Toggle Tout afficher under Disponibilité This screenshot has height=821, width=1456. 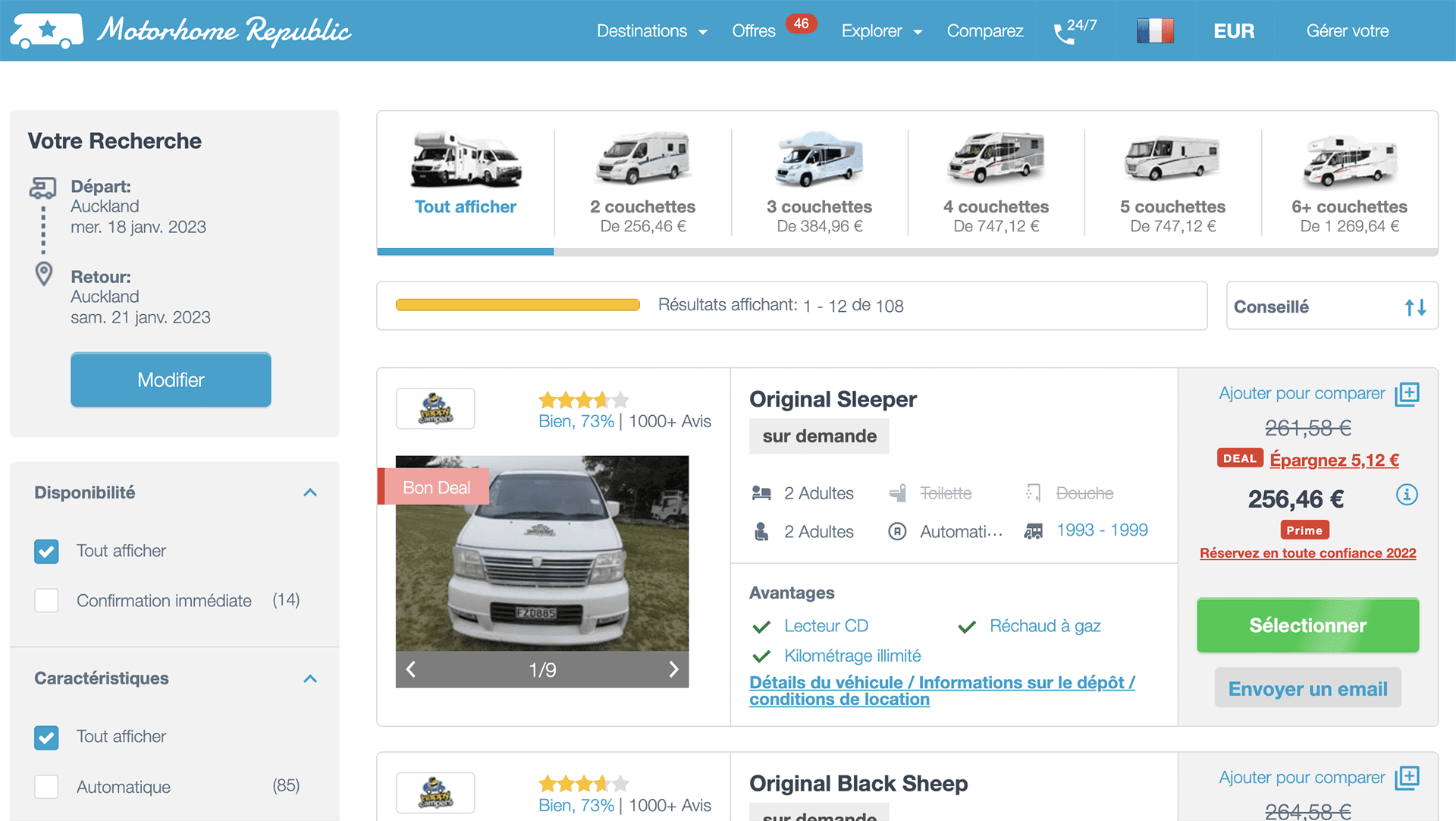point(46,552)
